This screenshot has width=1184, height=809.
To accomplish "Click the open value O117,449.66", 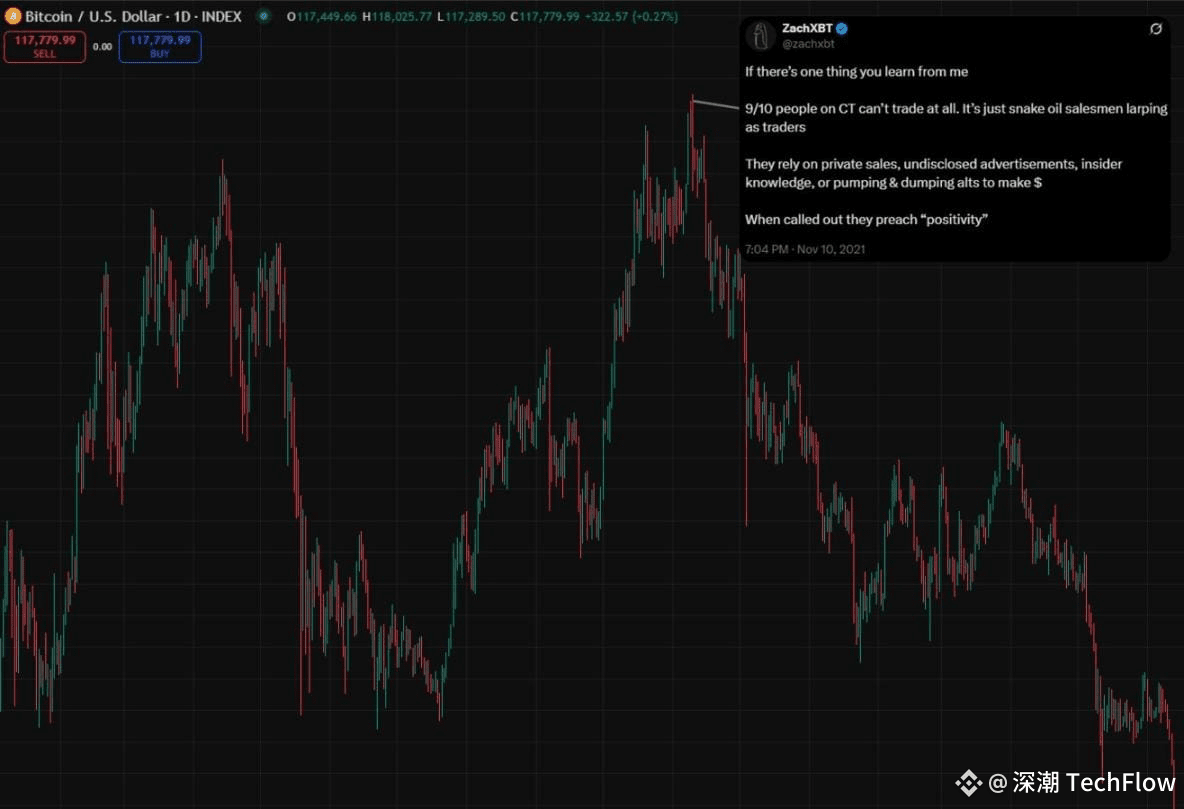I will (x=322, y=16).
